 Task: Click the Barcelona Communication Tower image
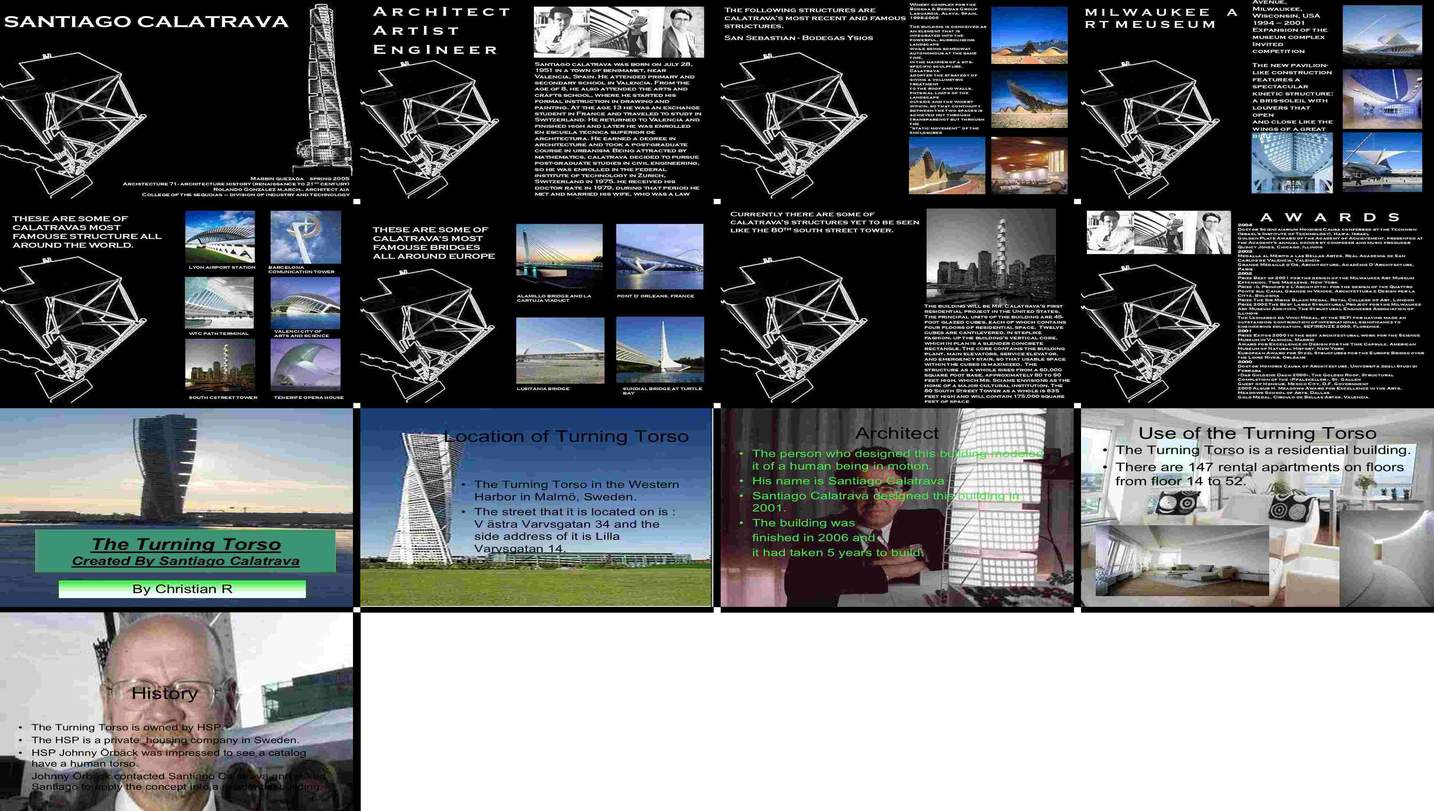pos(305,236)
